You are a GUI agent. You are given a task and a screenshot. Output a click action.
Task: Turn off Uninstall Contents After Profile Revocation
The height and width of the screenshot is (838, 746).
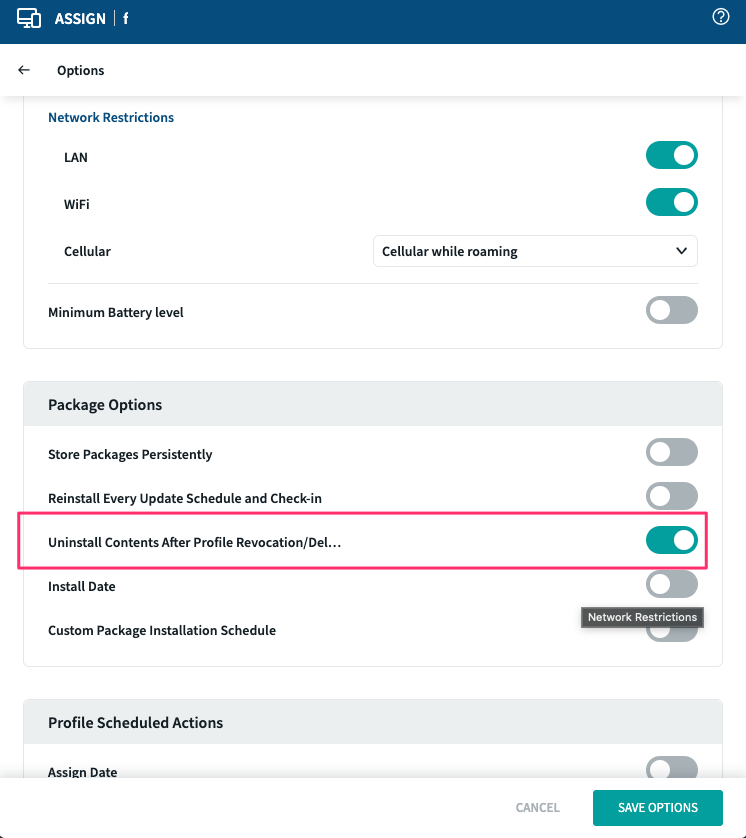(x=671, y=541)
